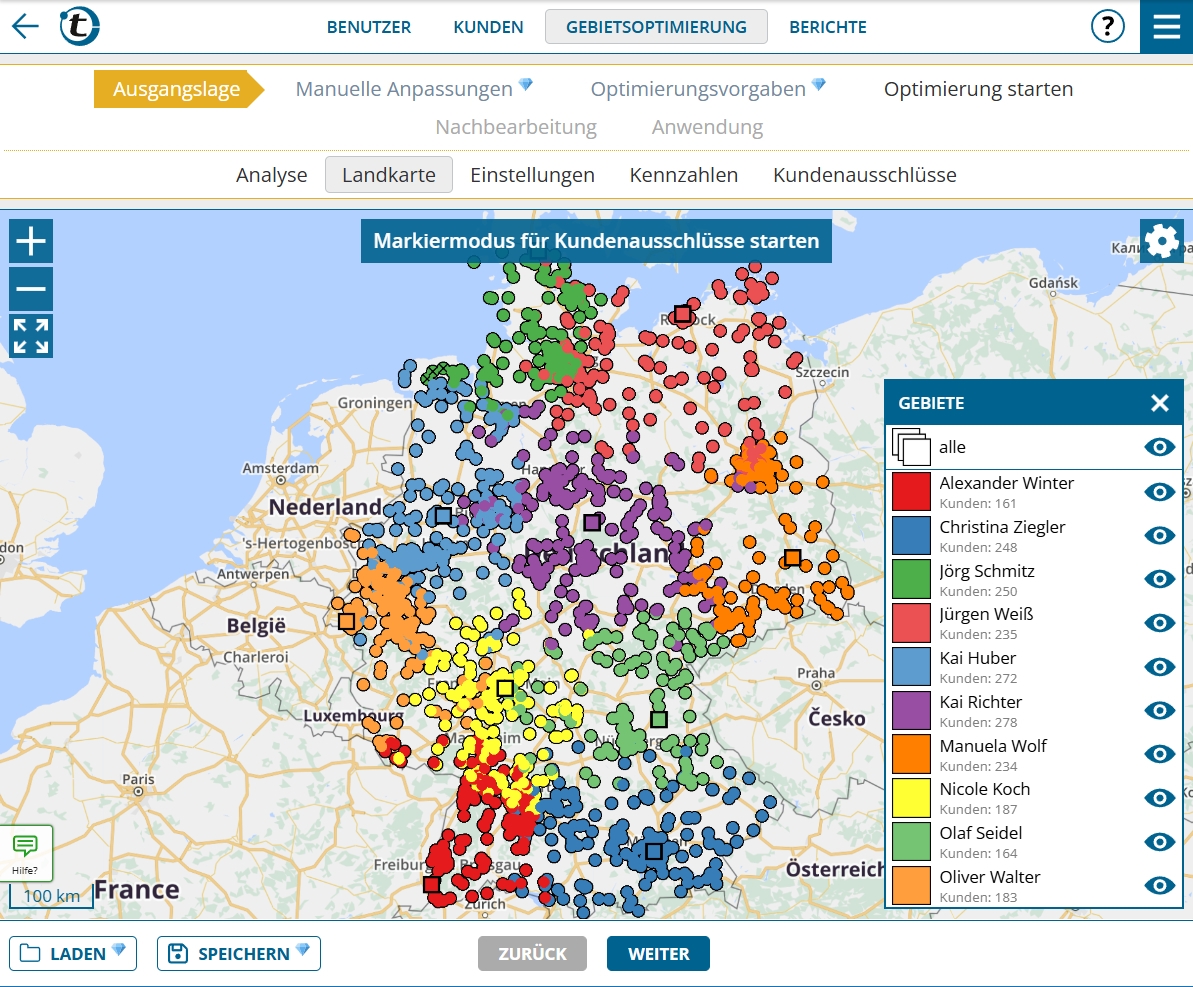The image size is (1193, 987).
Task: Go to Manuelle Anpassungen step
Action: 404,89
